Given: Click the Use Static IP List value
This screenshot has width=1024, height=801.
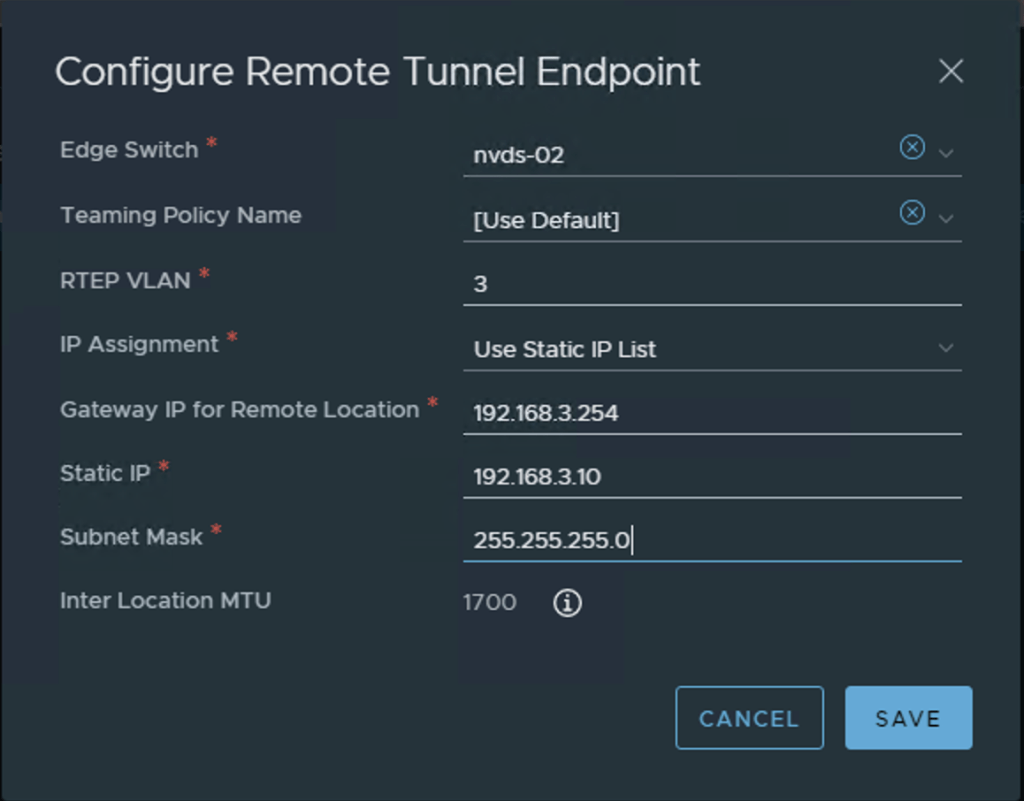Looking at the screenshot, I should (565, 349).
